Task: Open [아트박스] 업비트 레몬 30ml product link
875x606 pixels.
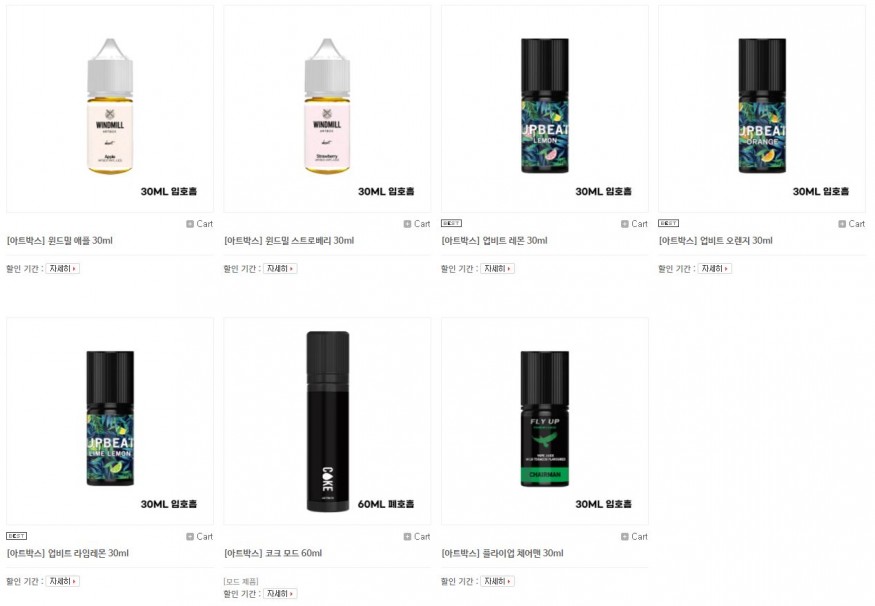Action: tap(494, 241)
